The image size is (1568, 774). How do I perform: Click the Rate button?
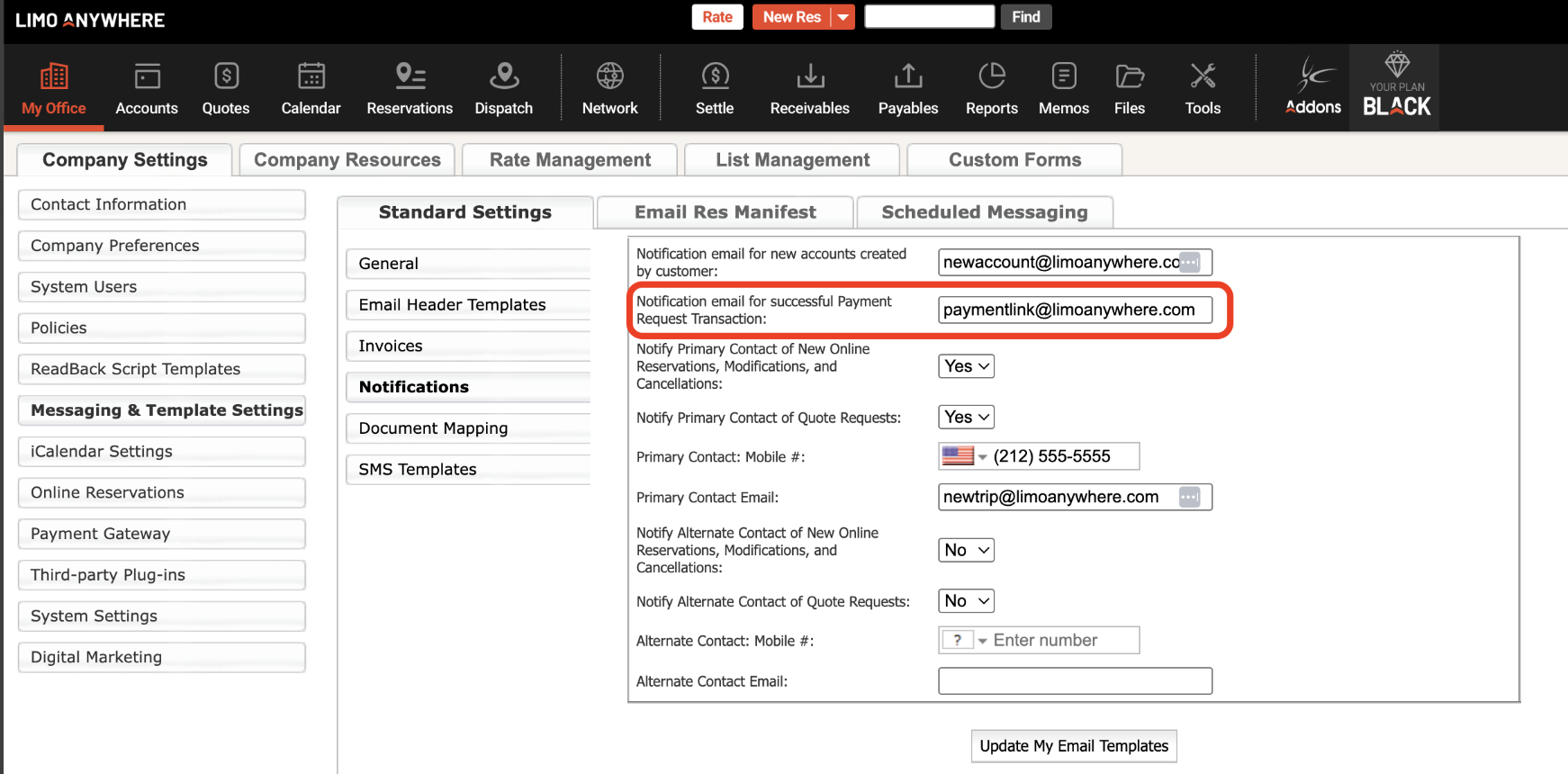717,17
